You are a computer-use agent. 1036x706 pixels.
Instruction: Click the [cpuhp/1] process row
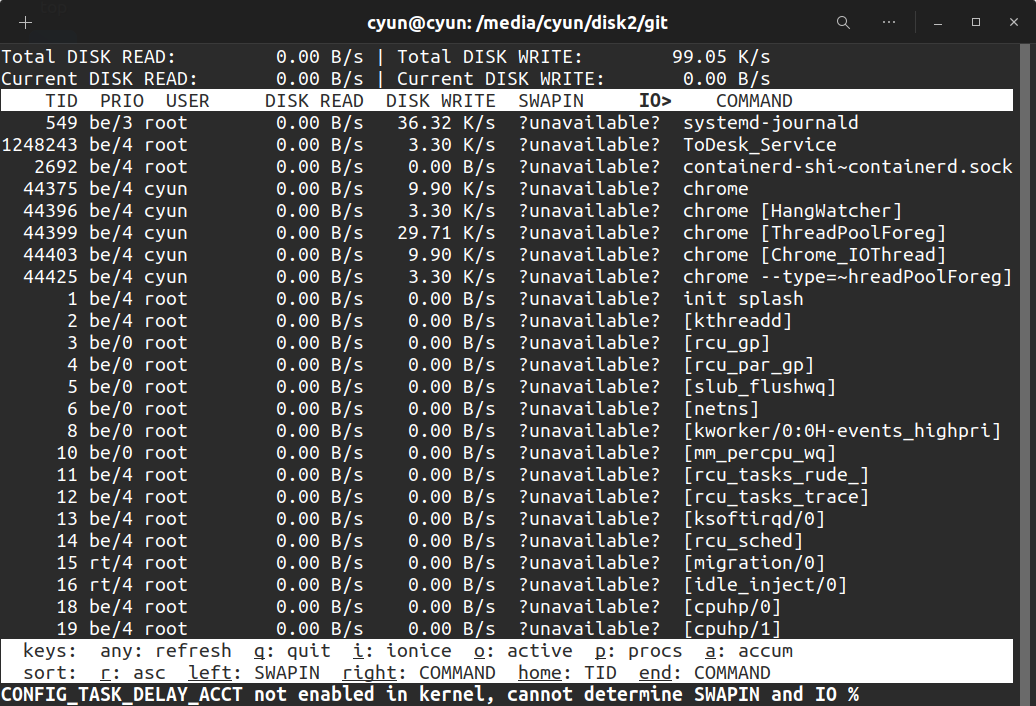point(507,628)
